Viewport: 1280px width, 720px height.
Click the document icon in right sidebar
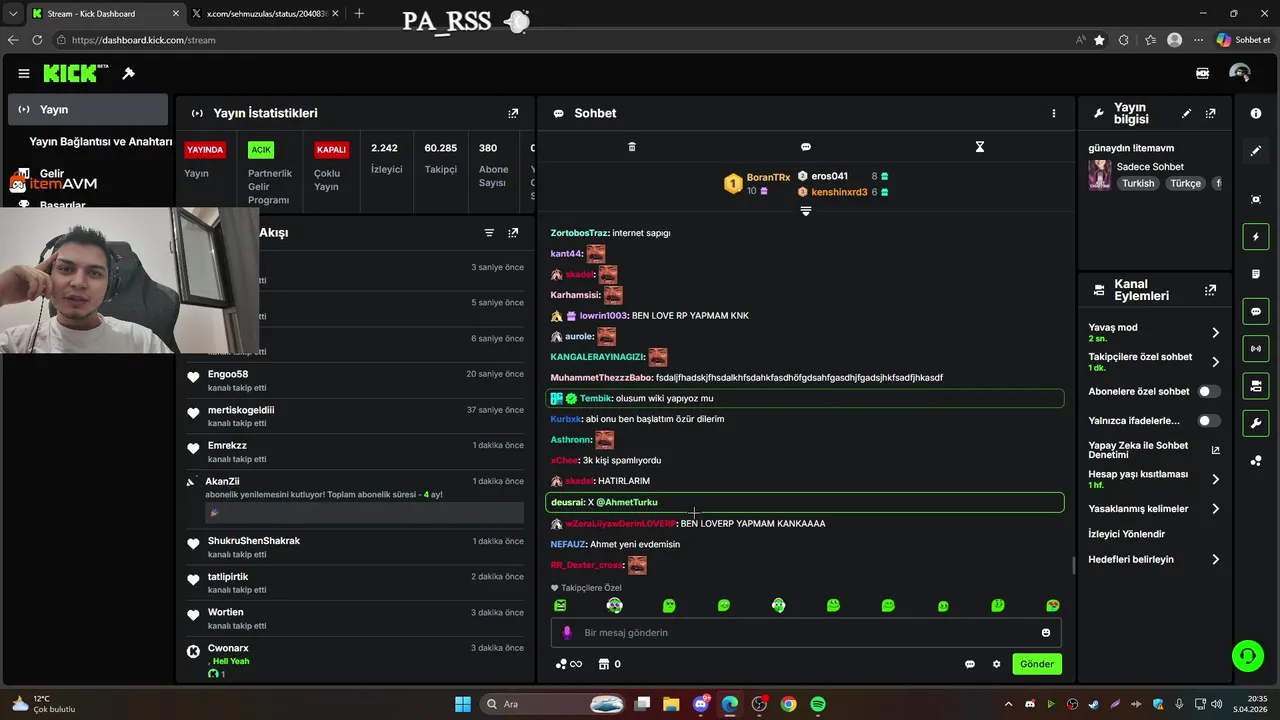[1256, 274]
